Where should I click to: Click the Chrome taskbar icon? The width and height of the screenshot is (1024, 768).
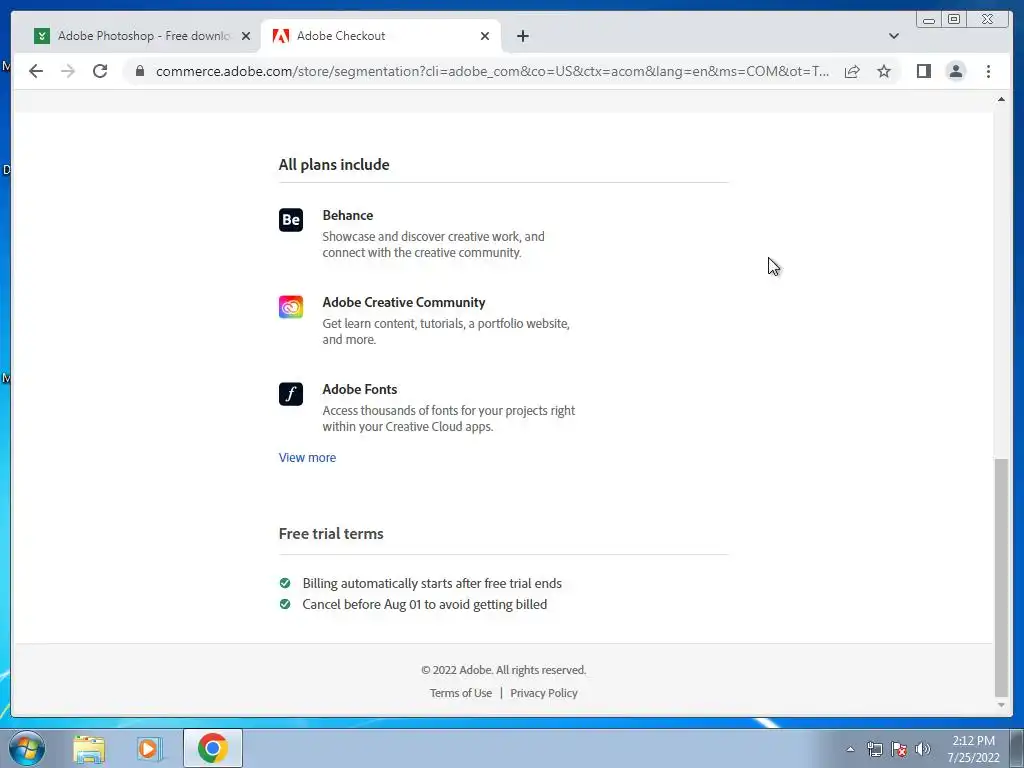tap(213, 748)
